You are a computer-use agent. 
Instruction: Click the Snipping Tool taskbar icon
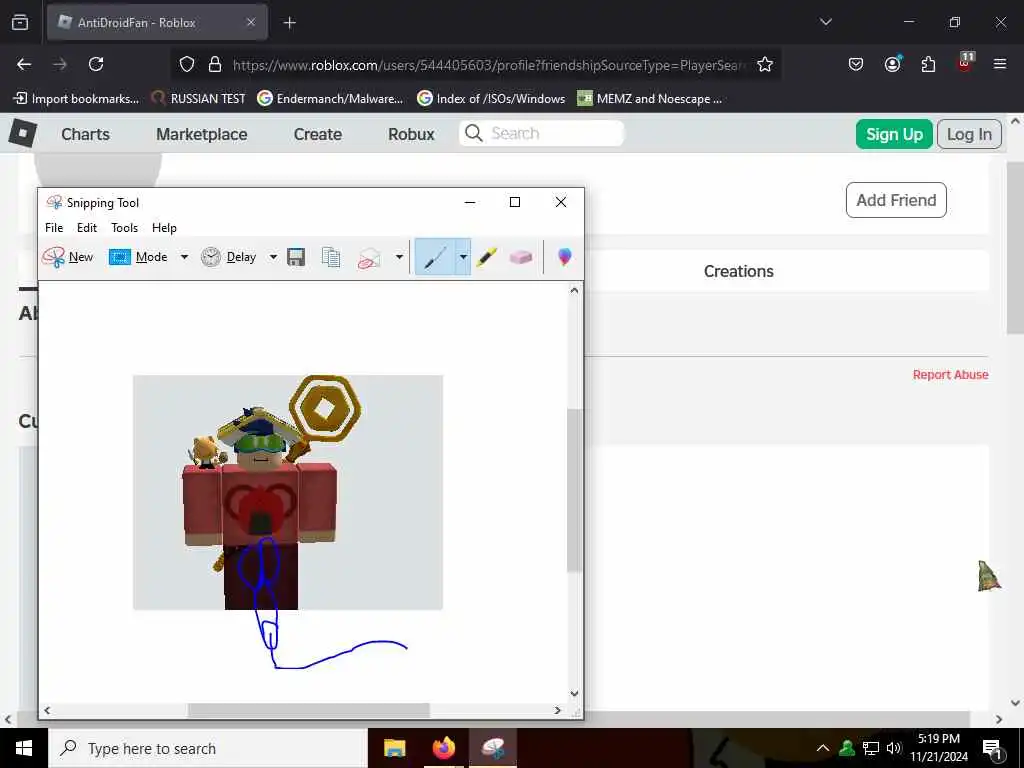[493, 748]
